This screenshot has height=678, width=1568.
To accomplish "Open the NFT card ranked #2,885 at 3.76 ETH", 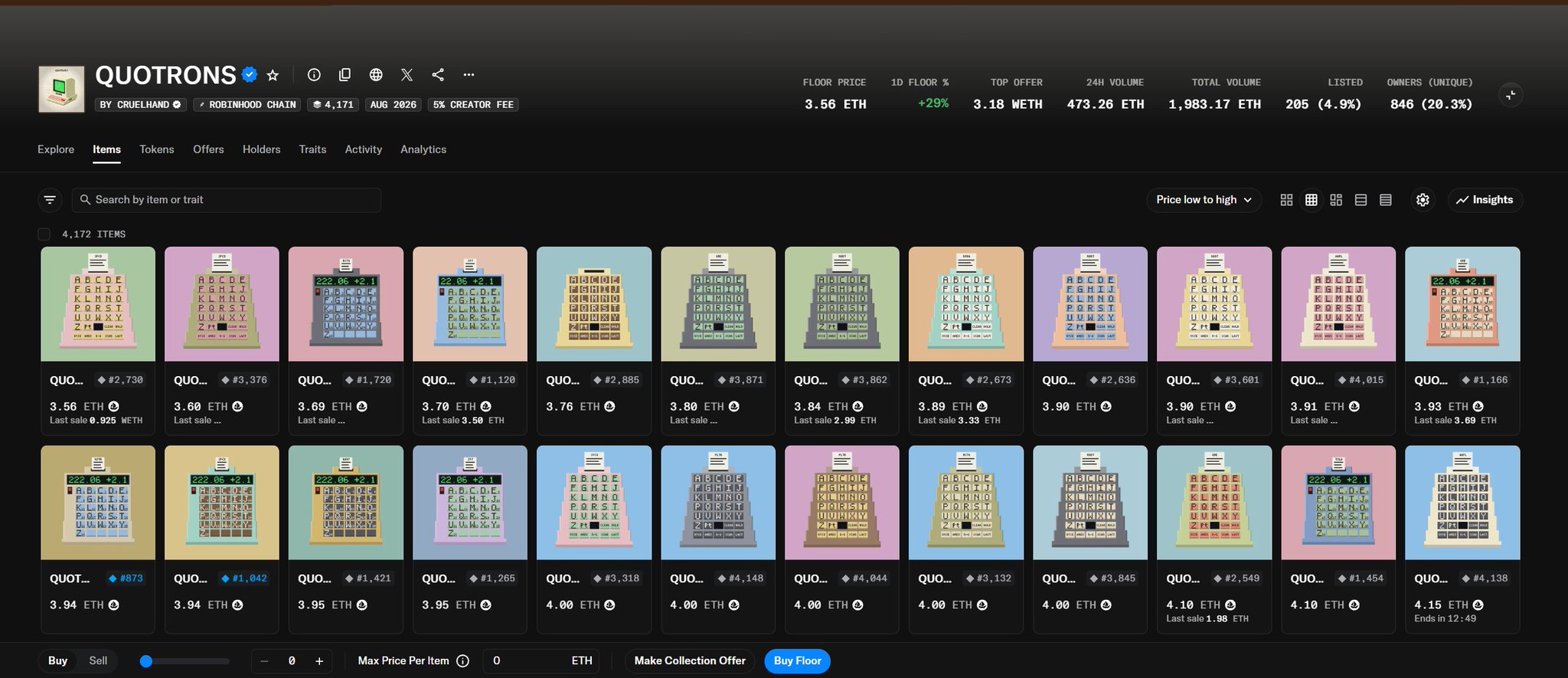I will click(x=594, y=341).
